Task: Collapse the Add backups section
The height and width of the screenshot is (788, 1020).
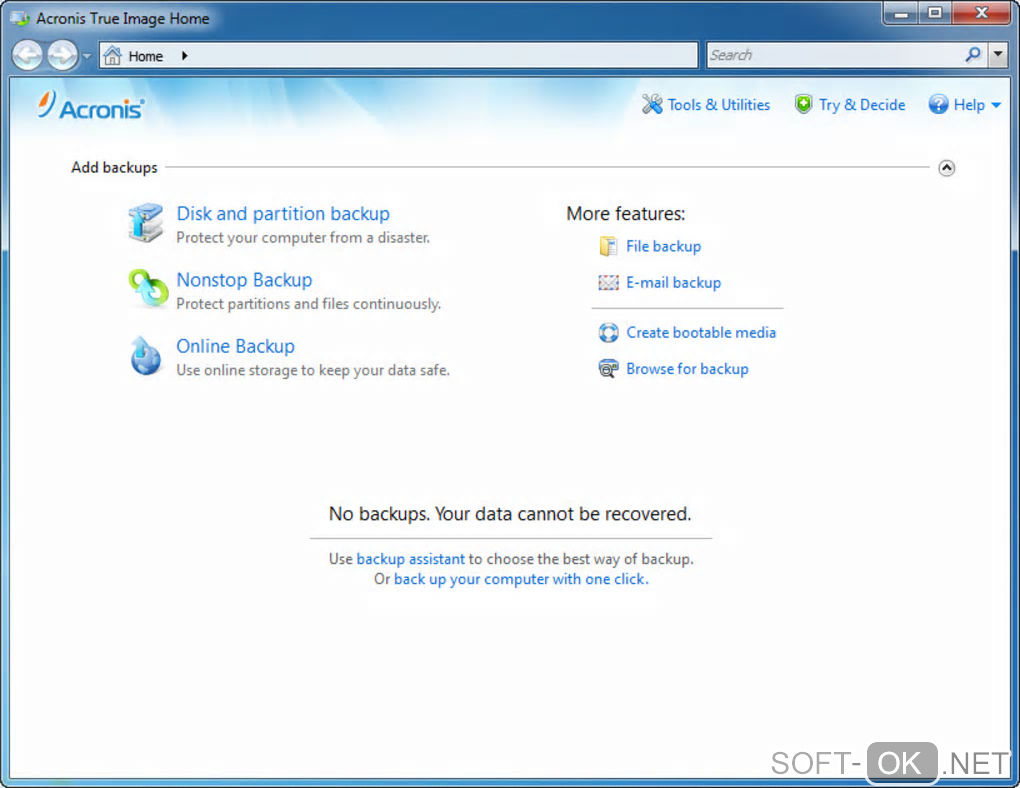Action: click(946, 168)
